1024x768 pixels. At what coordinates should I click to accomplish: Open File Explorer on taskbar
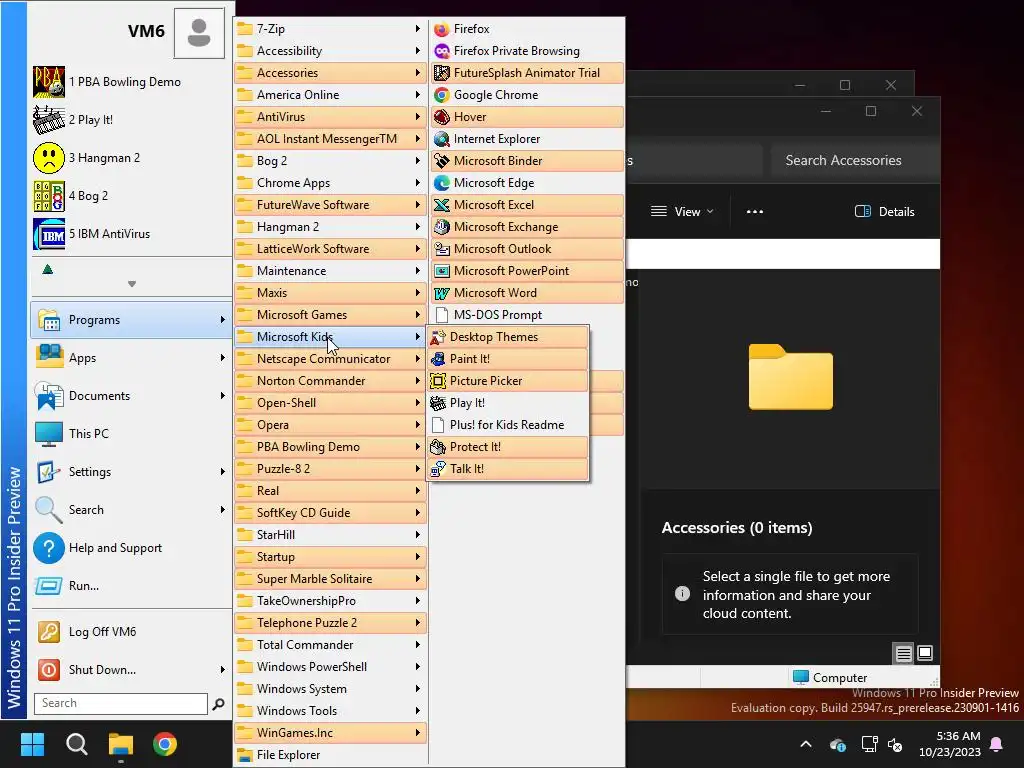[121, 744]
